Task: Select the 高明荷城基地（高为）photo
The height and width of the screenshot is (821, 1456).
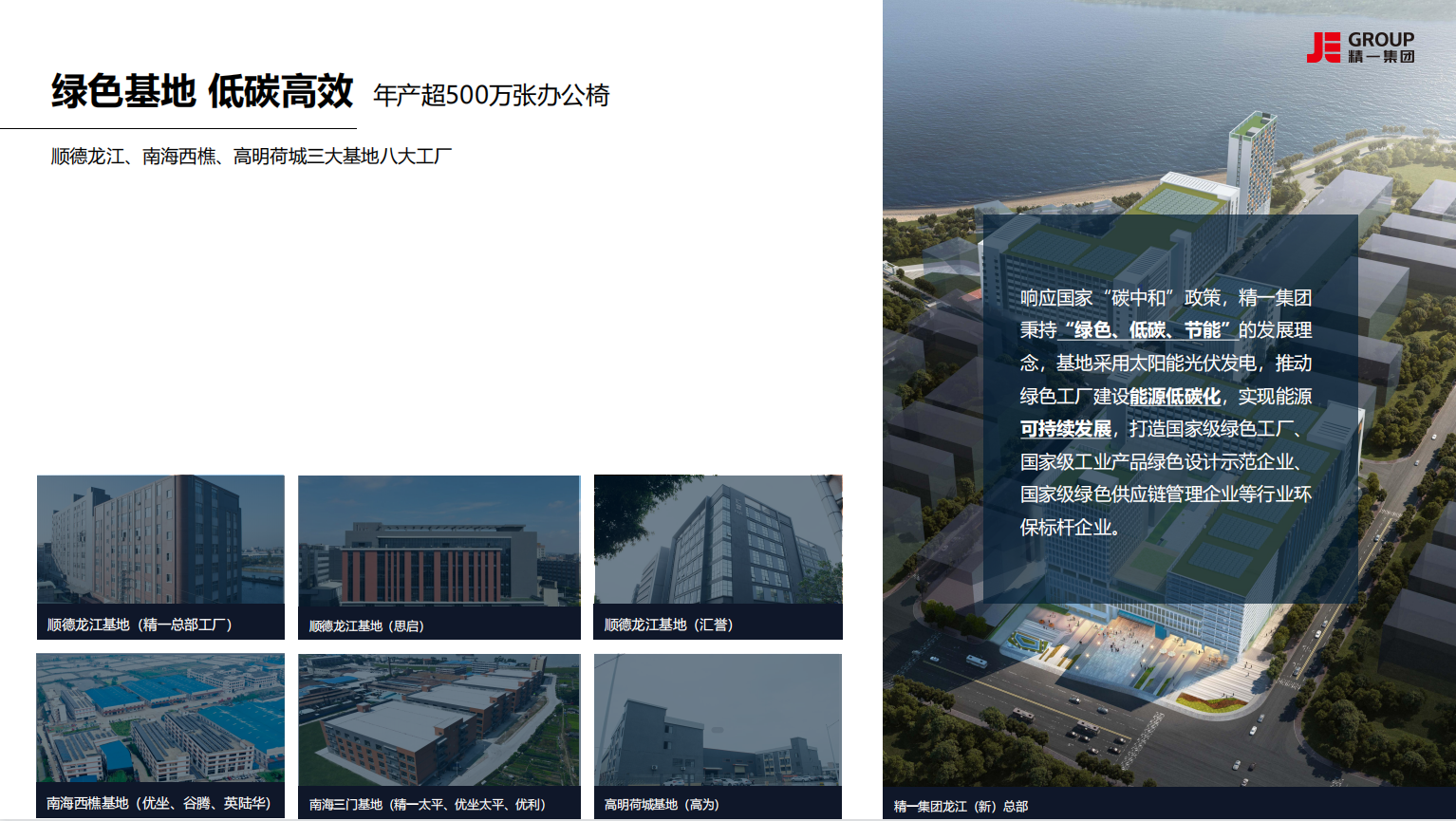Action: coord(718,719)
